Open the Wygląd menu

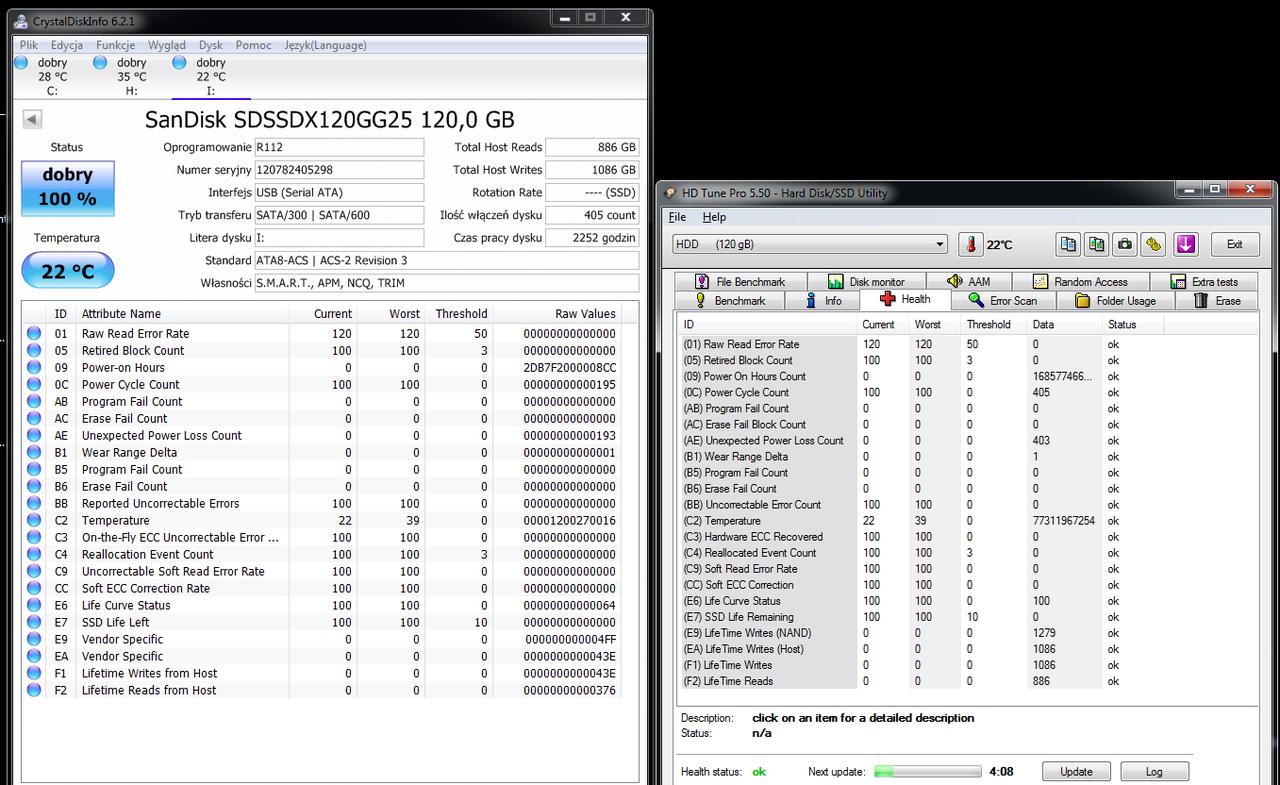(x=167, y=45)
